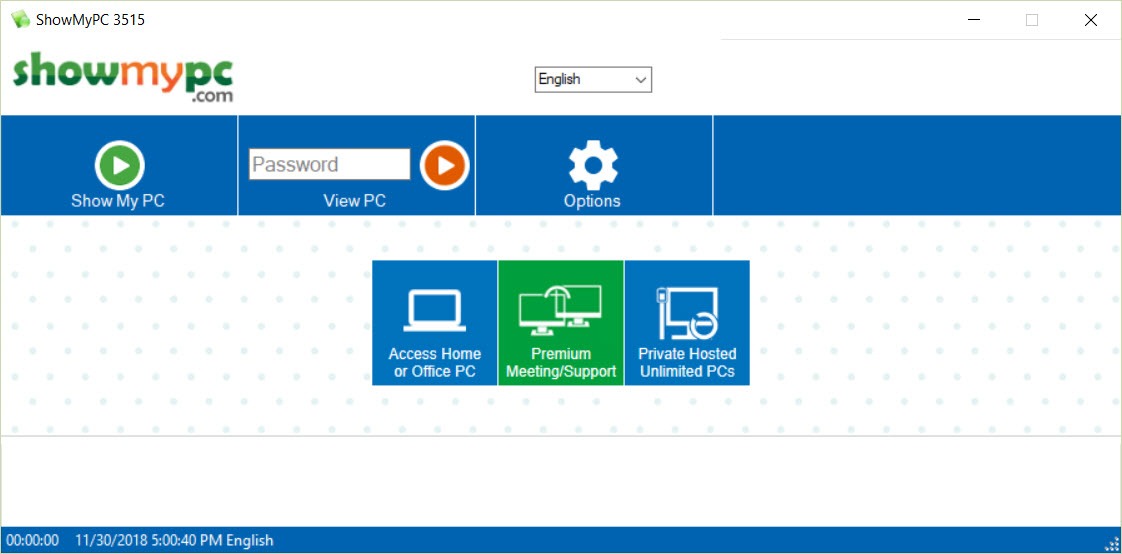Image resolution: width=1122 pixels, height=554 pixels.
Task: Close the ShowMyPC window
Action: click(x=1090, y=20)
